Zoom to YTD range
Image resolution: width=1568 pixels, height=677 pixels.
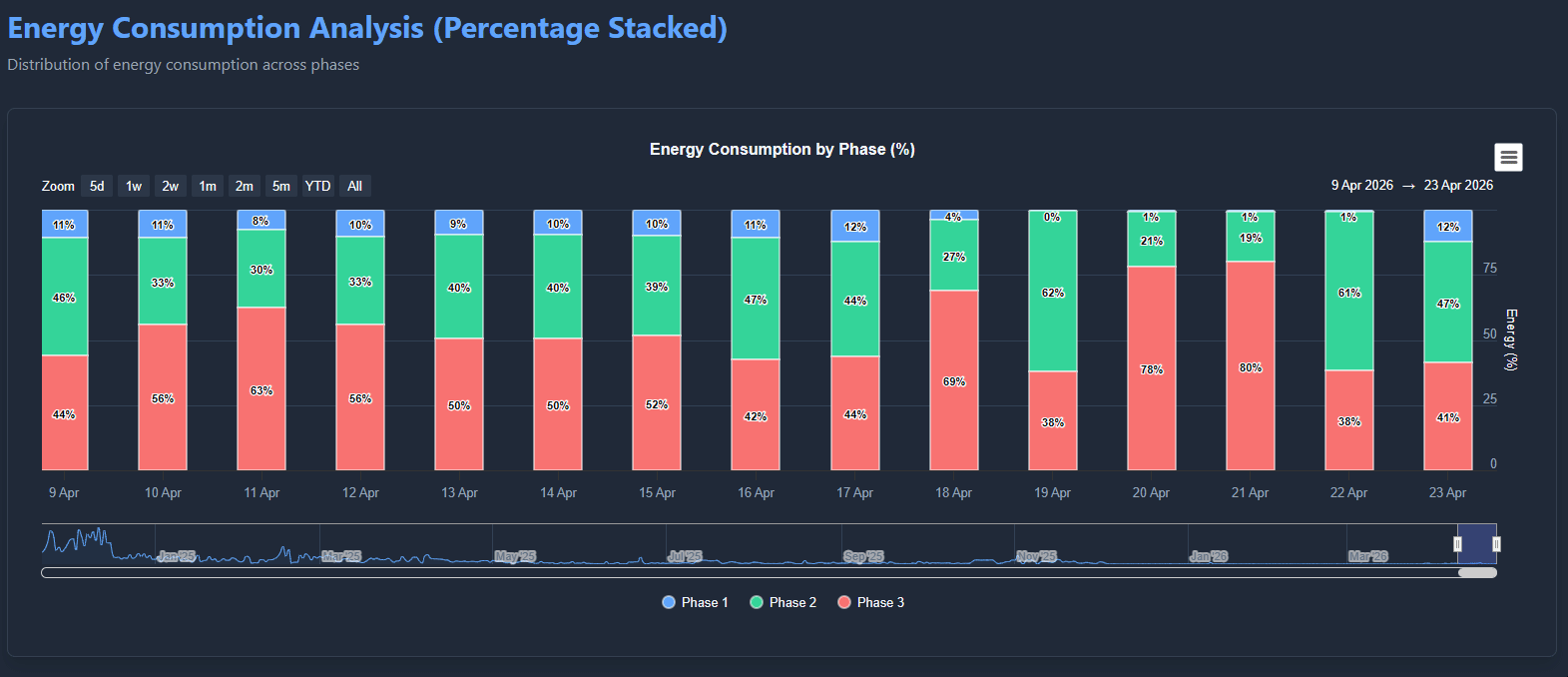[x=317, y=186]
